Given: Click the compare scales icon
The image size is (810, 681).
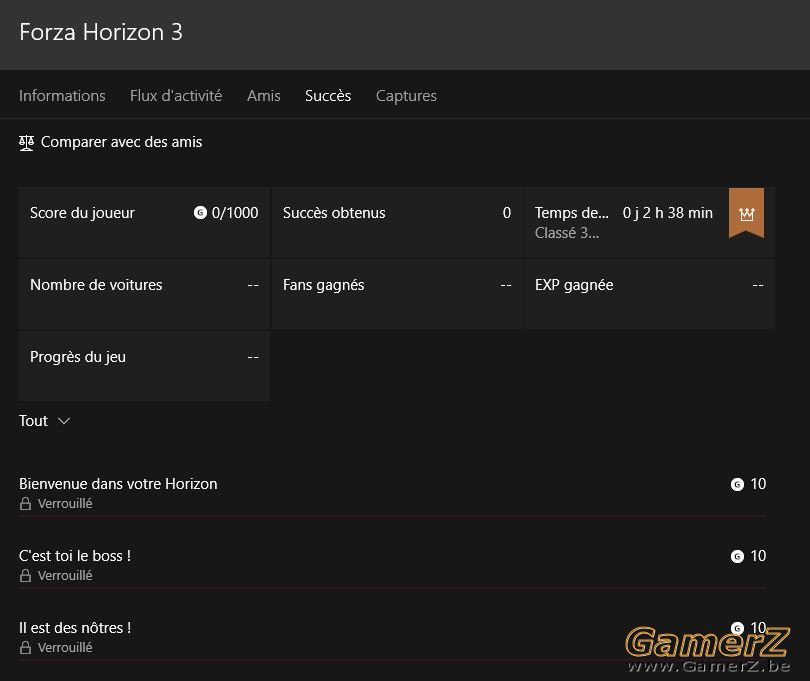Looking at the screenshot, I should click(x=26, y=143).
